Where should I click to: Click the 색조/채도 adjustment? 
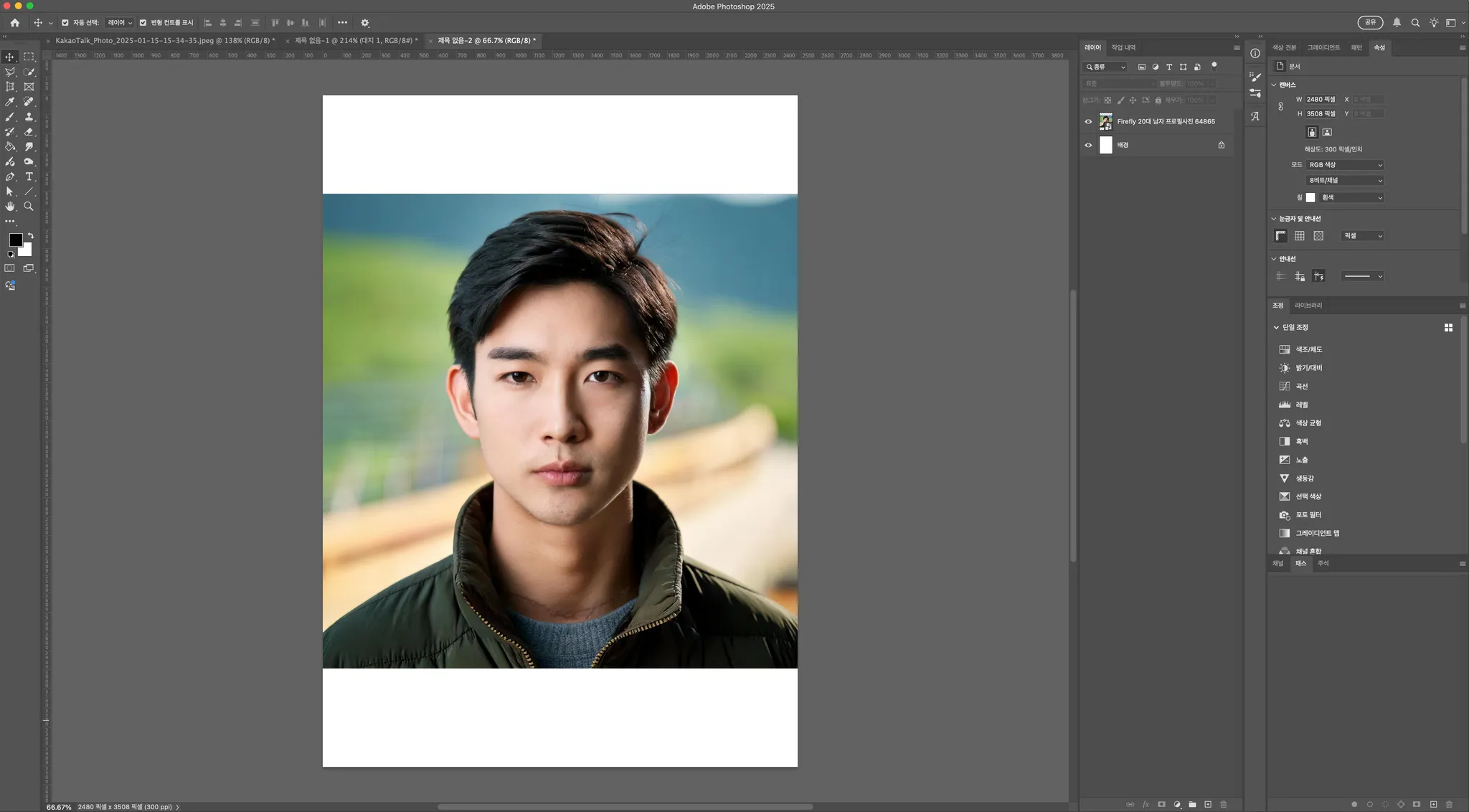(x=1308, y=349)
